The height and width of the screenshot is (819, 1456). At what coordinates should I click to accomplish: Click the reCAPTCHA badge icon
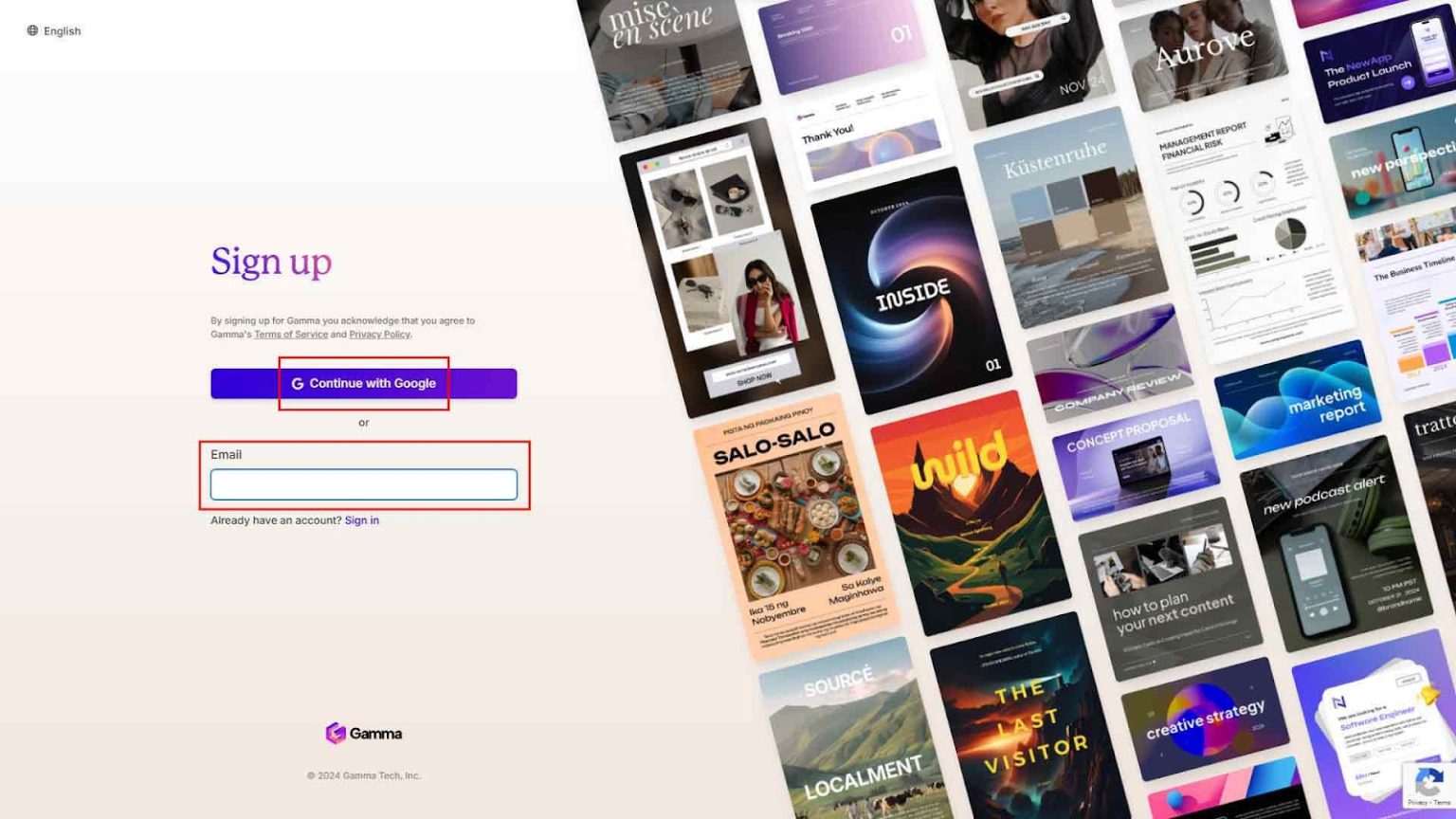coord(1429,785)
